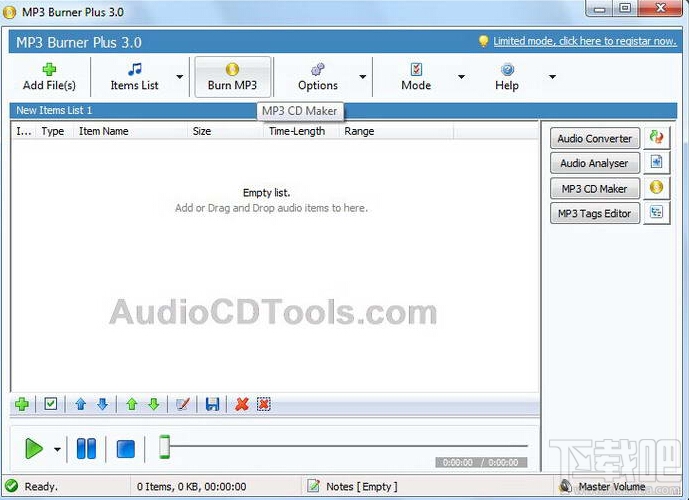
Task: Click the I... index column header
Action: (24, 131)
